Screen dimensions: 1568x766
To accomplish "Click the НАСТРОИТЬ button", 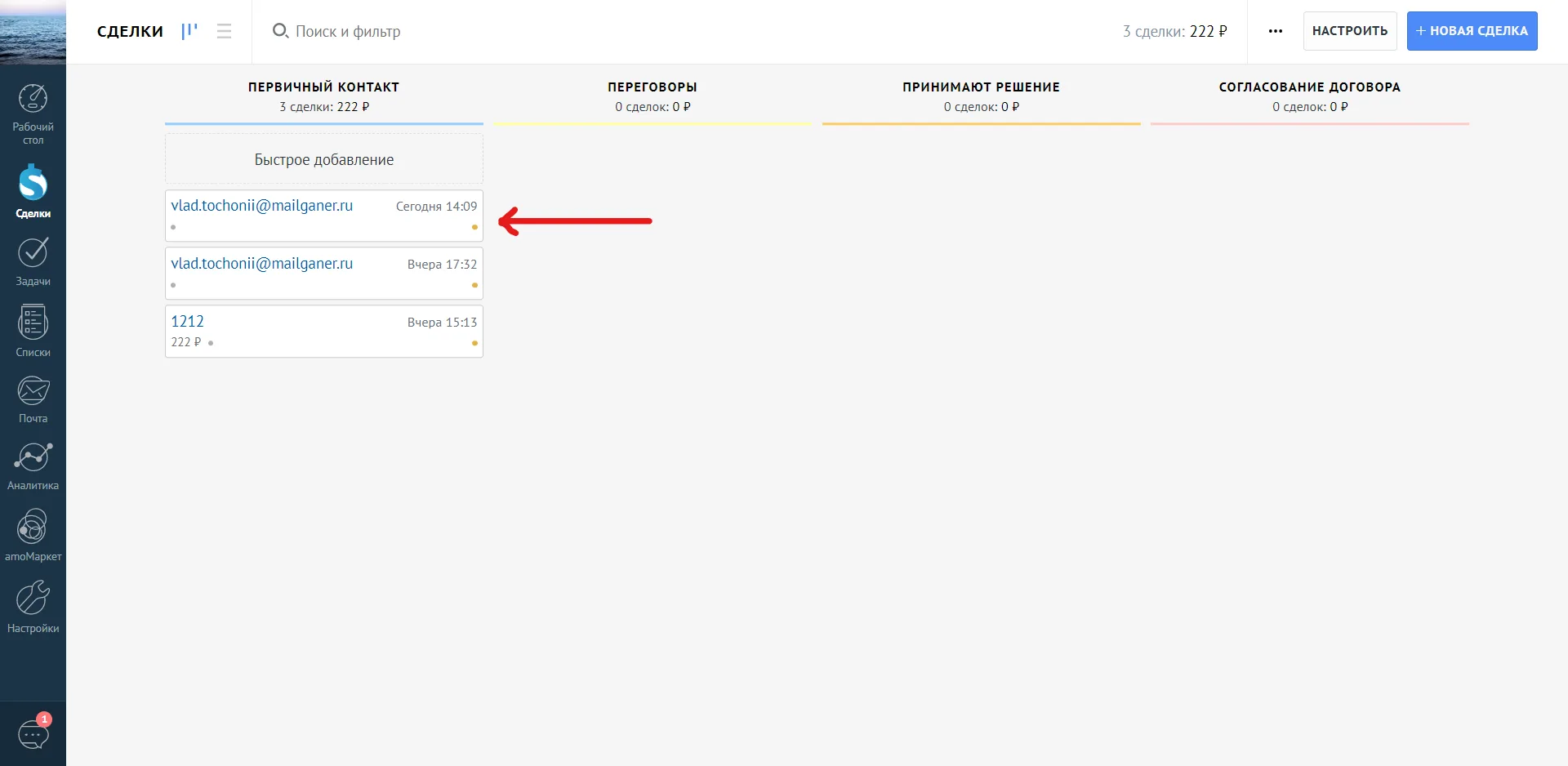I will tap(1350, 31).
